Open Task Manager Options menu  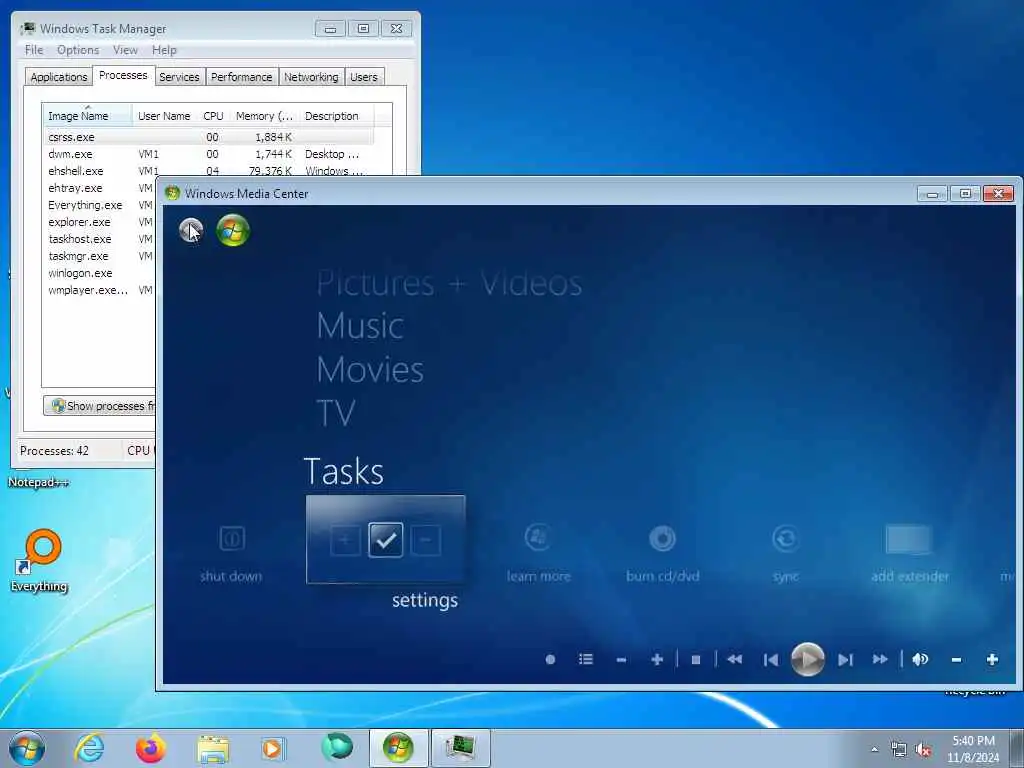[78, 50]
